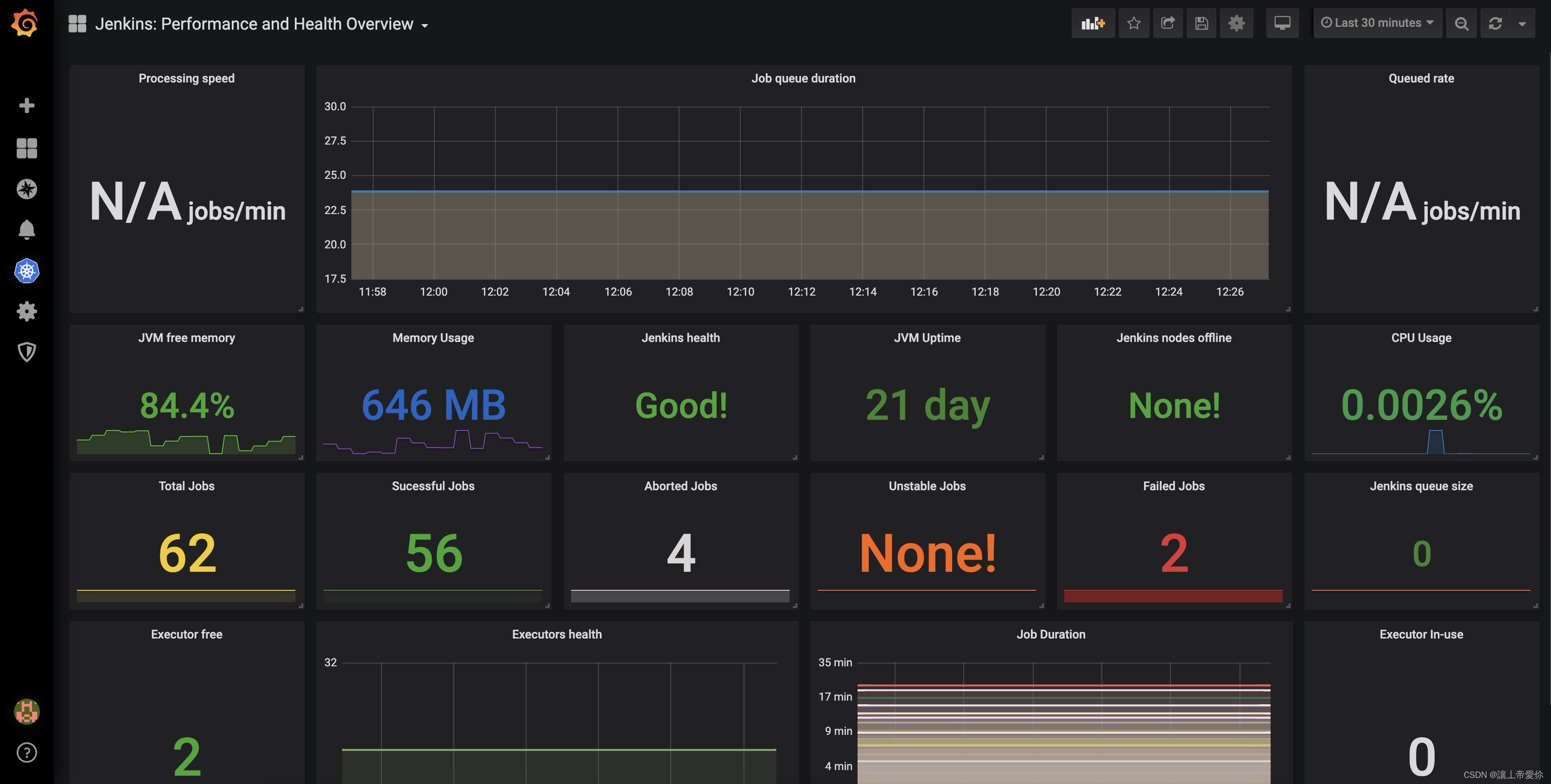Open the Unstable Jobs panel title menu
The width and height of the screenshot is (1551, 784).
pyautogui.click(x=927, y=486)
